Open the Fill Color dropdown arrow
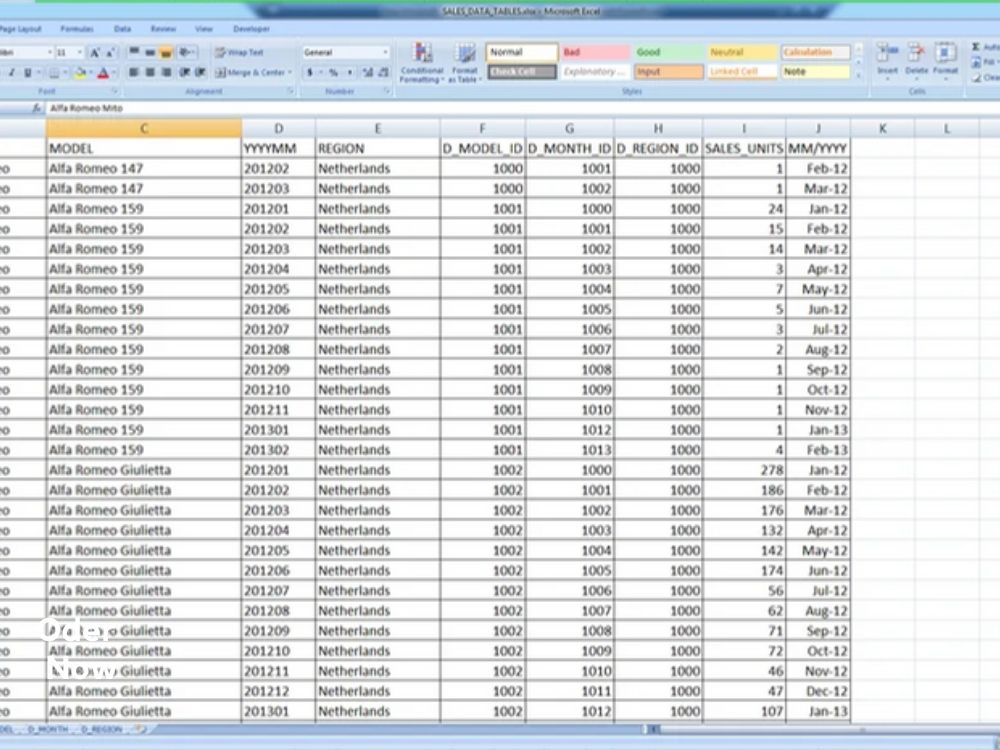The image size is (1000, 750). tap(89, 73)
